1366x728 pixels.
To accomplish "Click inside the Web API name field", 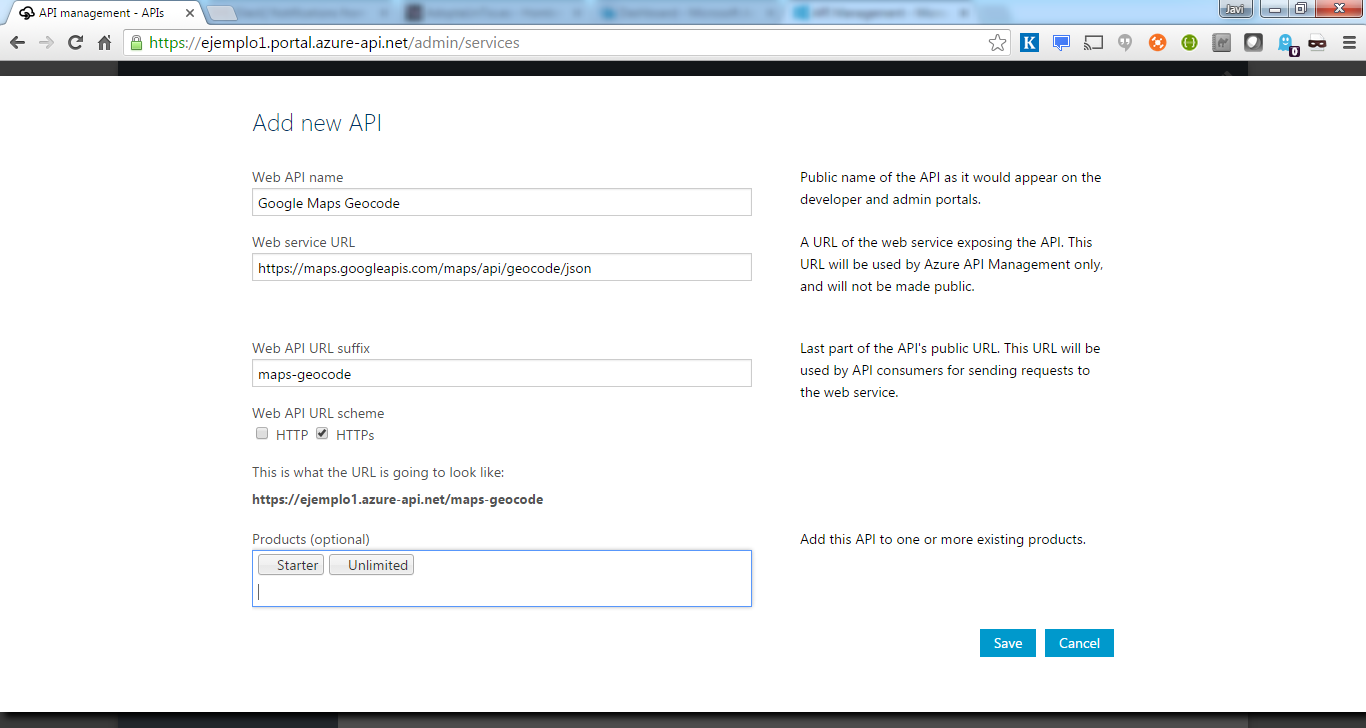I will click(x=500, y=202).
